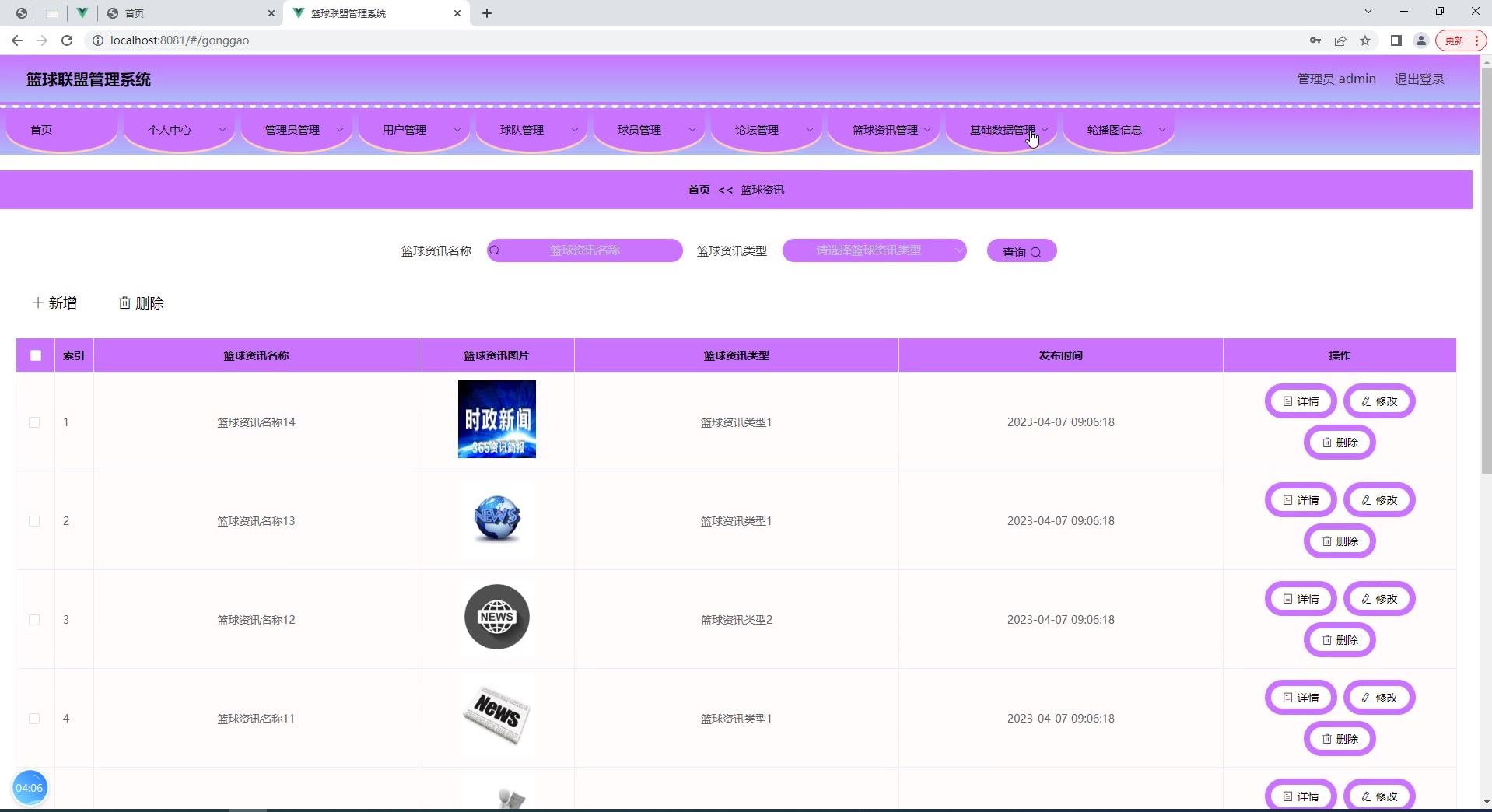The width and height of the screenshot is (1492, 812).
Task: Open 详情 for 篮球资讯名称14
Action: click(x=1301, y=401)
